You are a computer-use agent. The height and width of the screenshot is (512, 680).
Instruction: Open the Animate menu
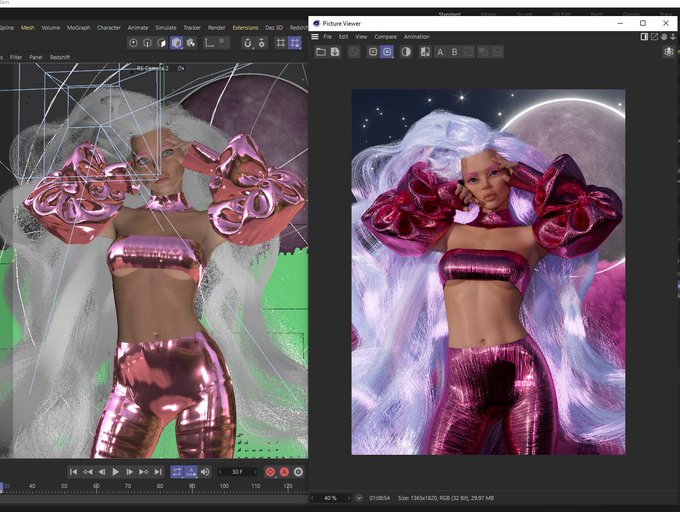[x=138, y=27]
